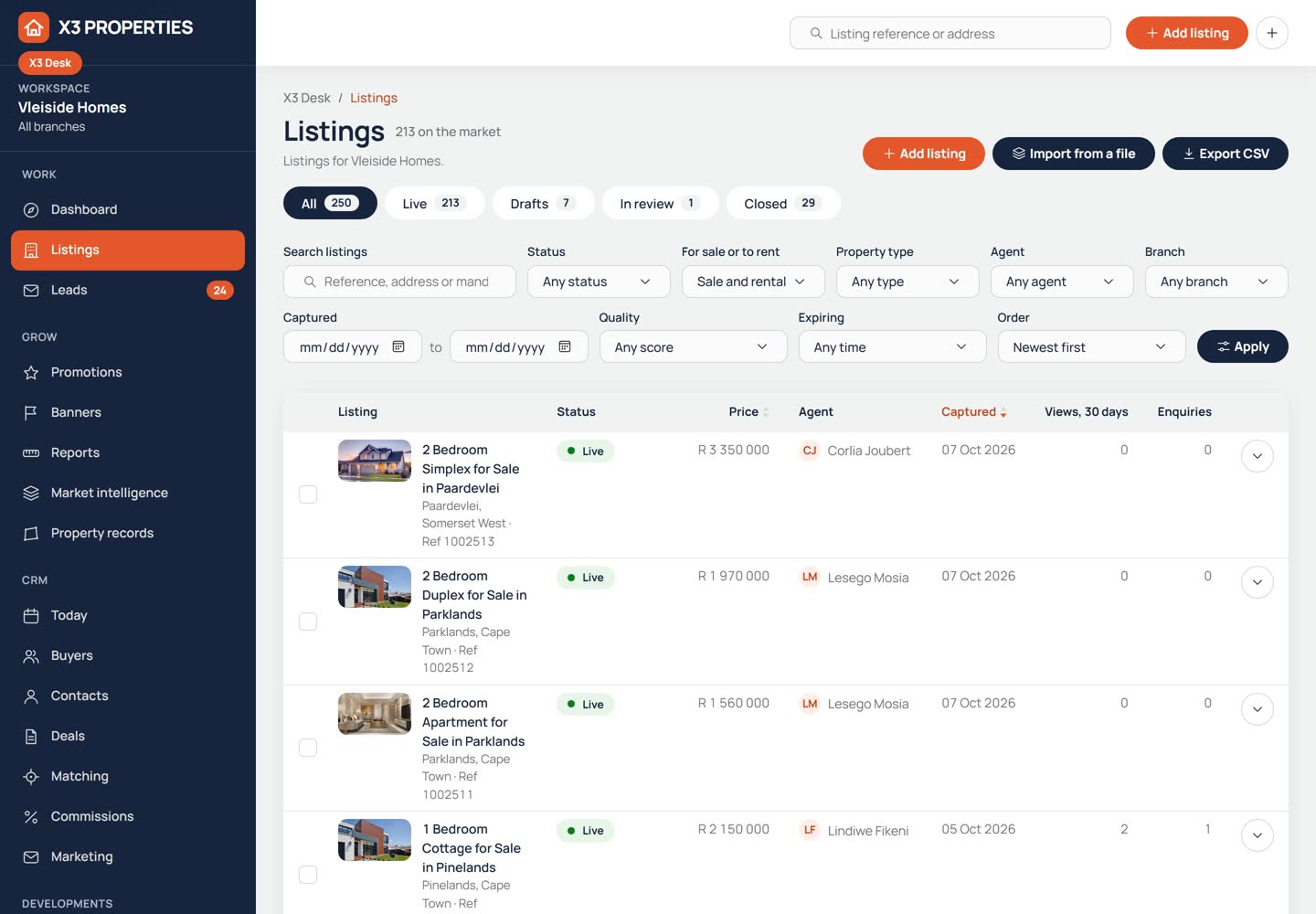Click LF avatar for Lindiwe Fikeni
Viewport: 1316px width, 914px height.
pyautogui.click(x=810, y=830)
